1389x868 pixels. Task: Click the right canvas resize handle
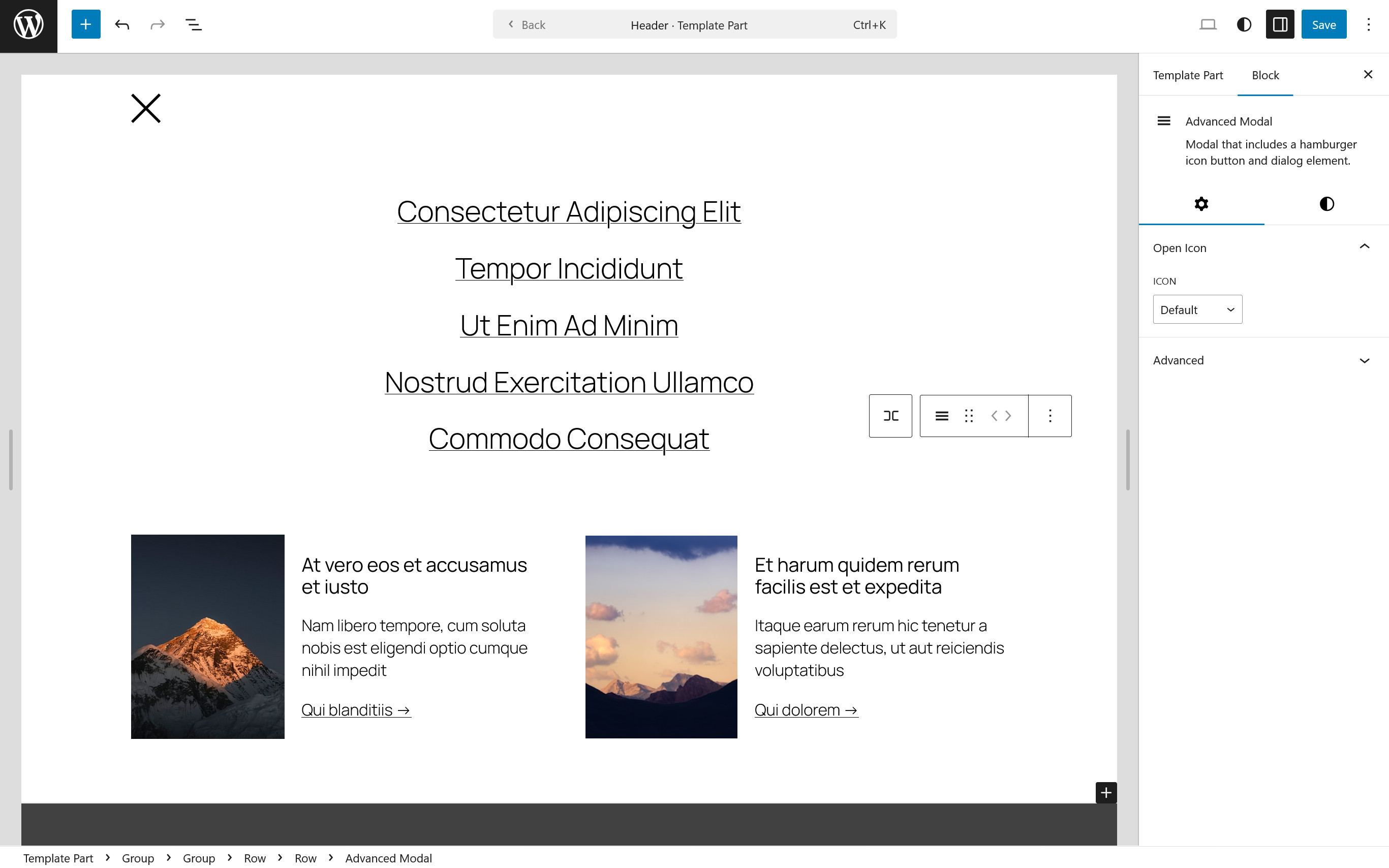[1128, 459]
